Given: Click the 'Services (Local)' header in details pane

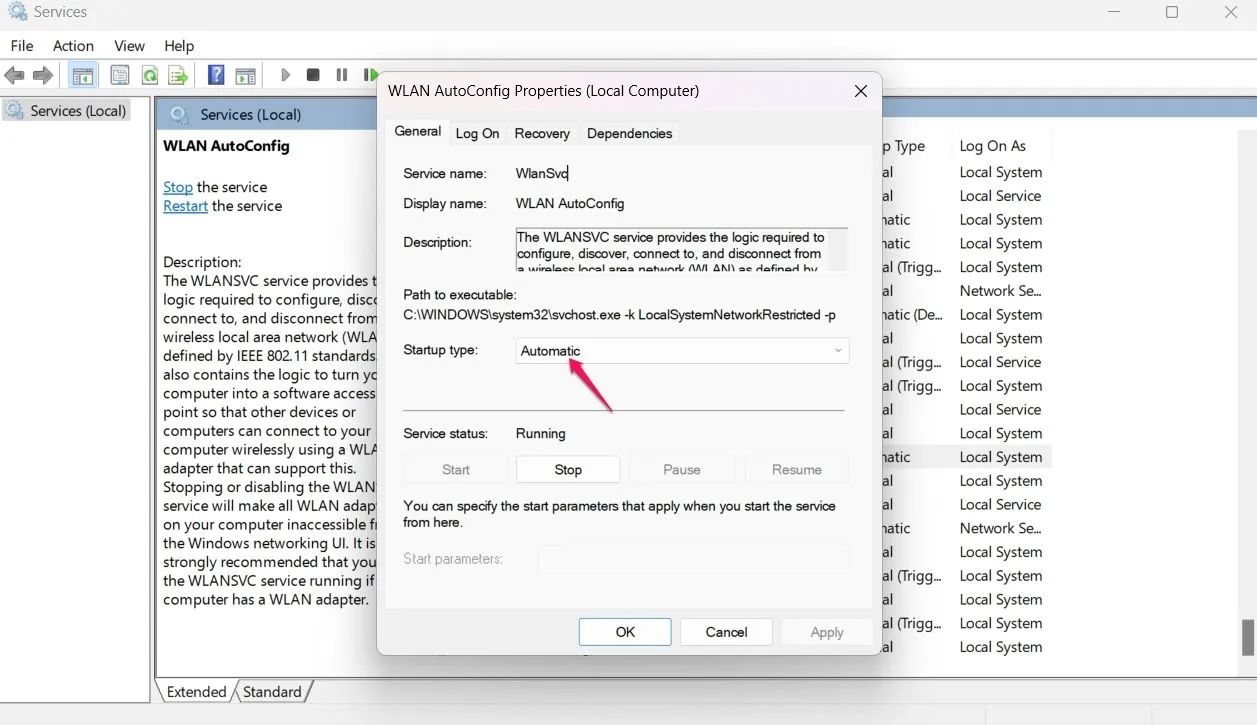Looking at the screenshot, I should tap(251, 115).
